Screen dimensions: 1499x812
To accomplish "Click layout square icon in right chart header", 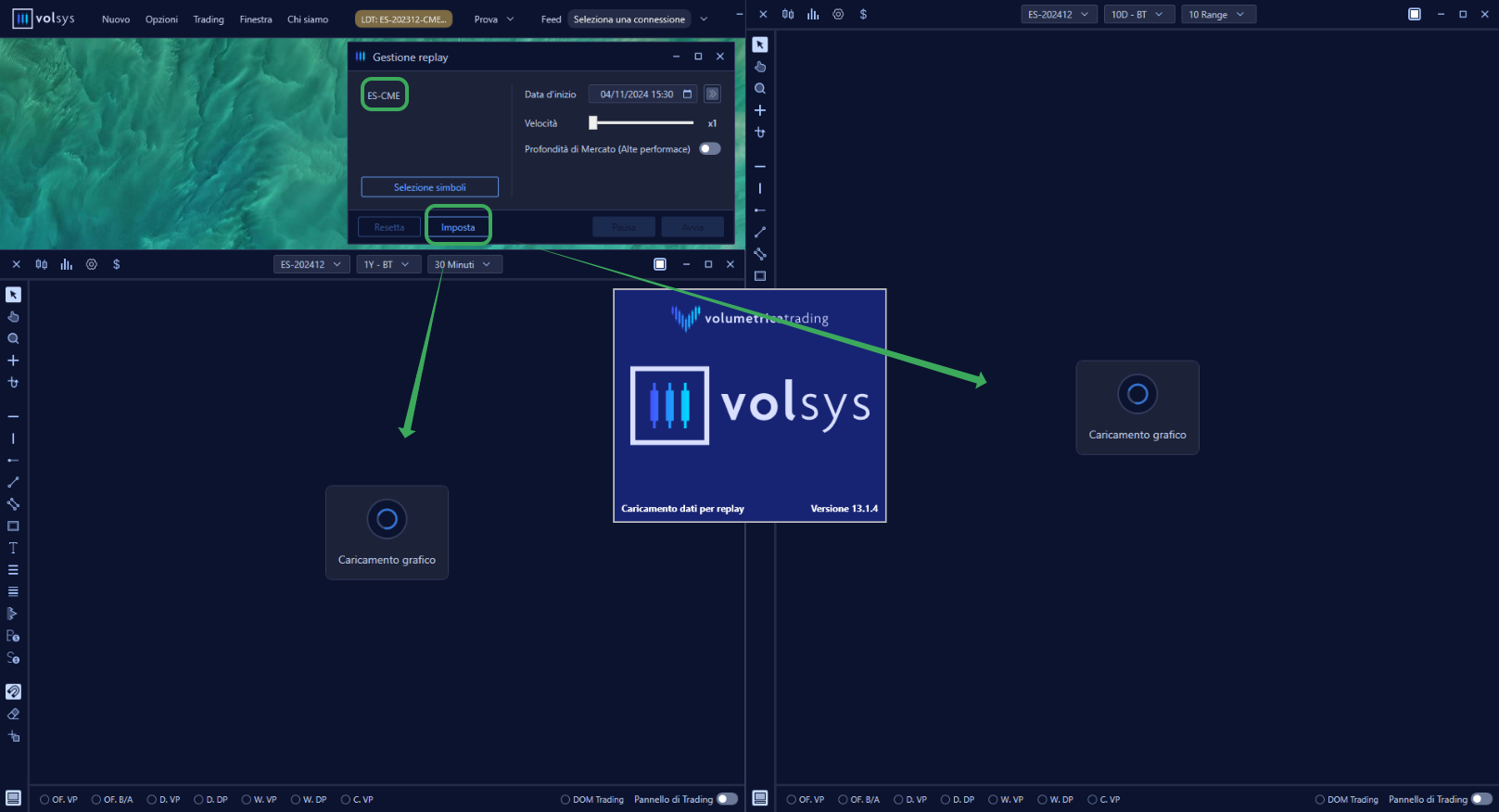I will click(1415, 14).
